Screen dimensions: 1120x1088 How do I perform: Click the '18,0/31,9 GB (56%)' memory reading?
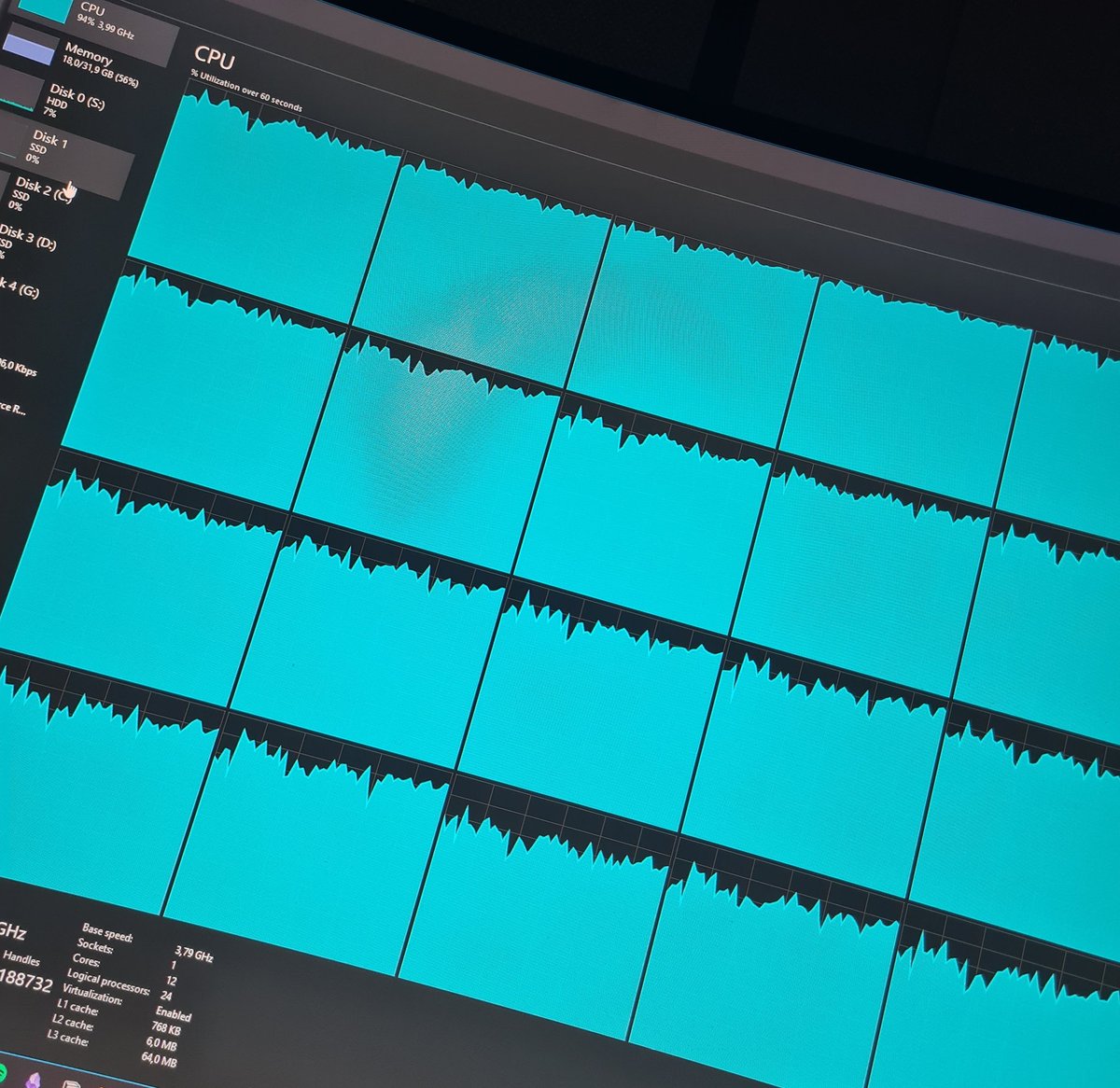99,72
